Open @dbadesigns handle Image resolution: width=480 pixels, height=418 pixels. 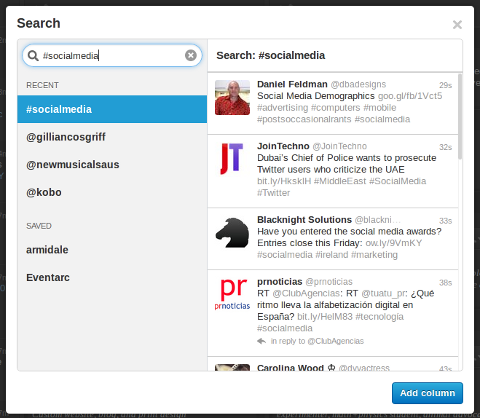pos(358,84)
